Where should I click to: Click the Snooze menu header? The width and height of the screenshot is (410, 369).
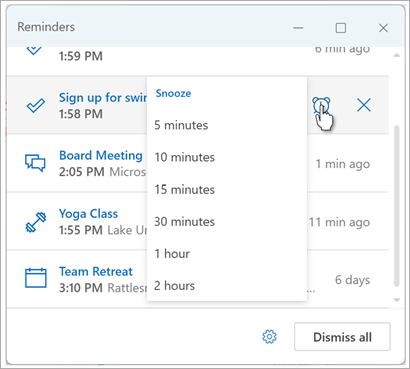click(x=173, y=93)
